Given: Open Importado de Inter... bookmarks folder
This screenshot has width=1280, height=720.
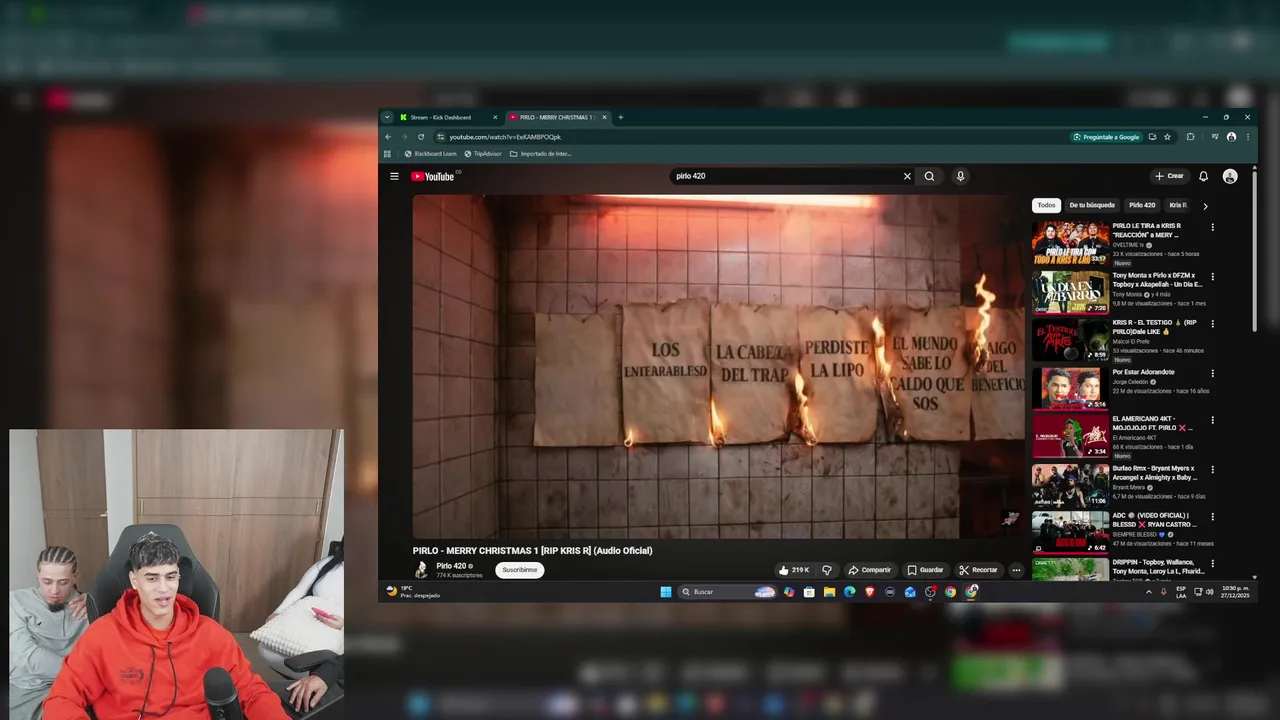Looking at the screenshot, I should click(540, 154).
